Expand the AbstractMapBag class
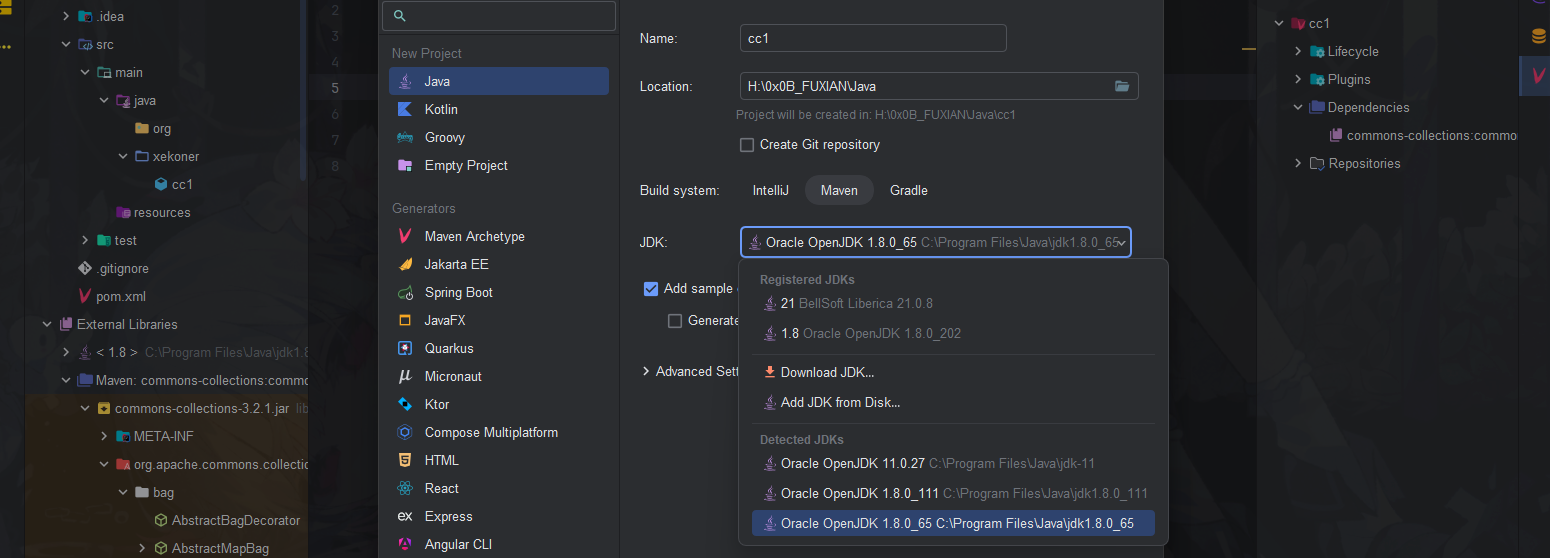 [x=142, y=549]
